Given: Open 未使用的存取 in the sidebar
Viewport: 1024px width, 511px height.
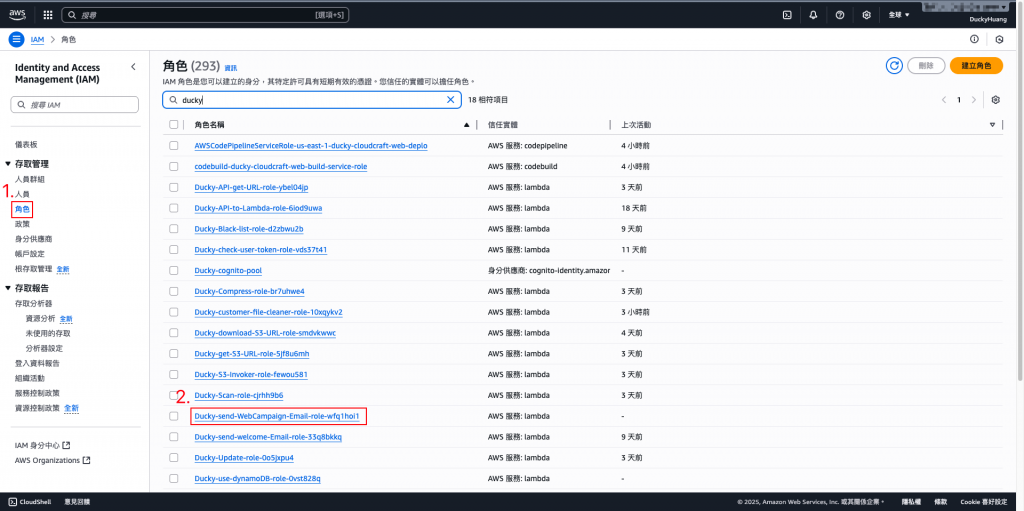Looking at the screenshot, I should tap(48, 333).
